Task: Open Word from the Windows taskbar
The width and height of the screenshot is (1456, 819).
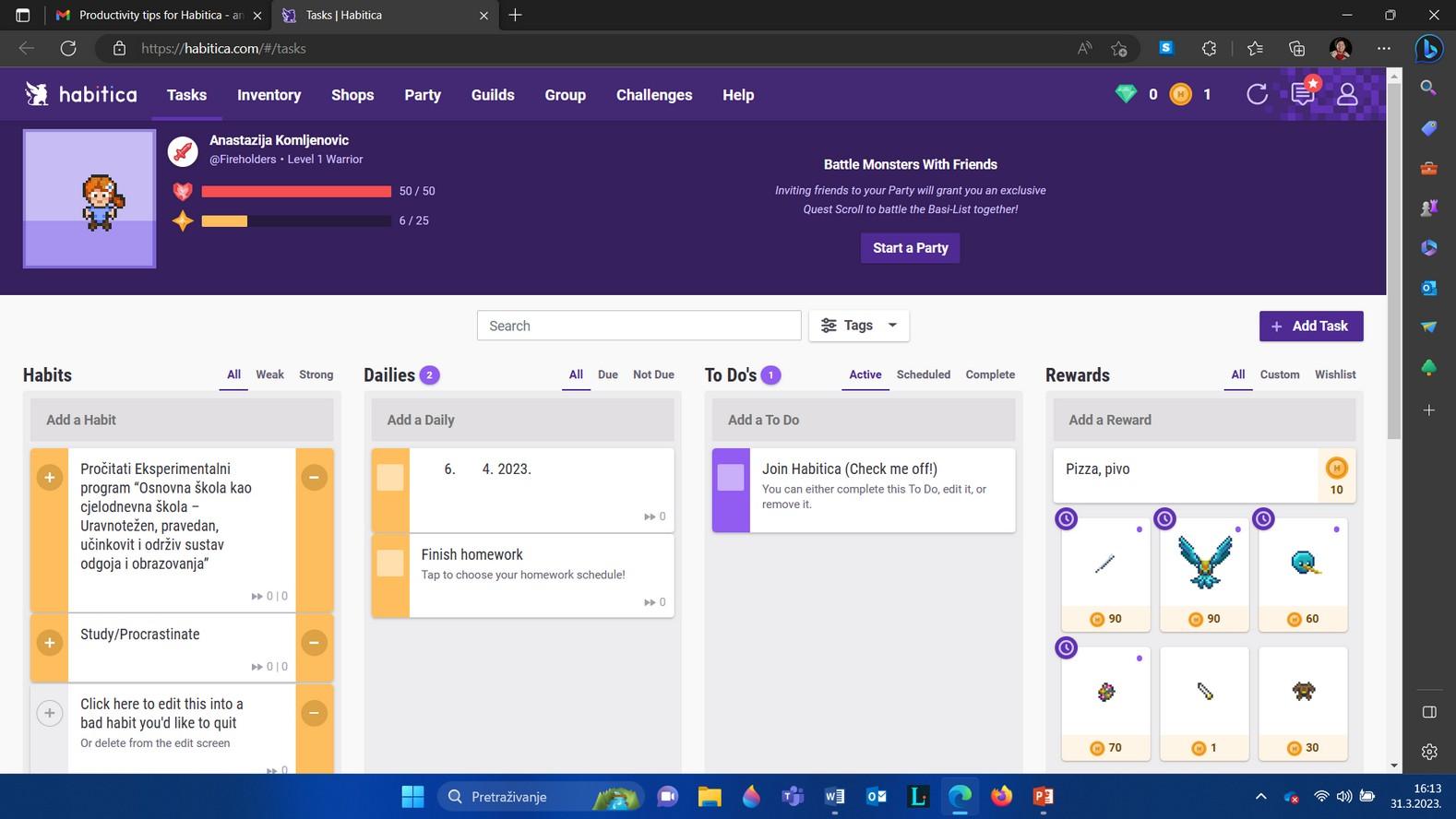Action: click(x=834, y=796)
